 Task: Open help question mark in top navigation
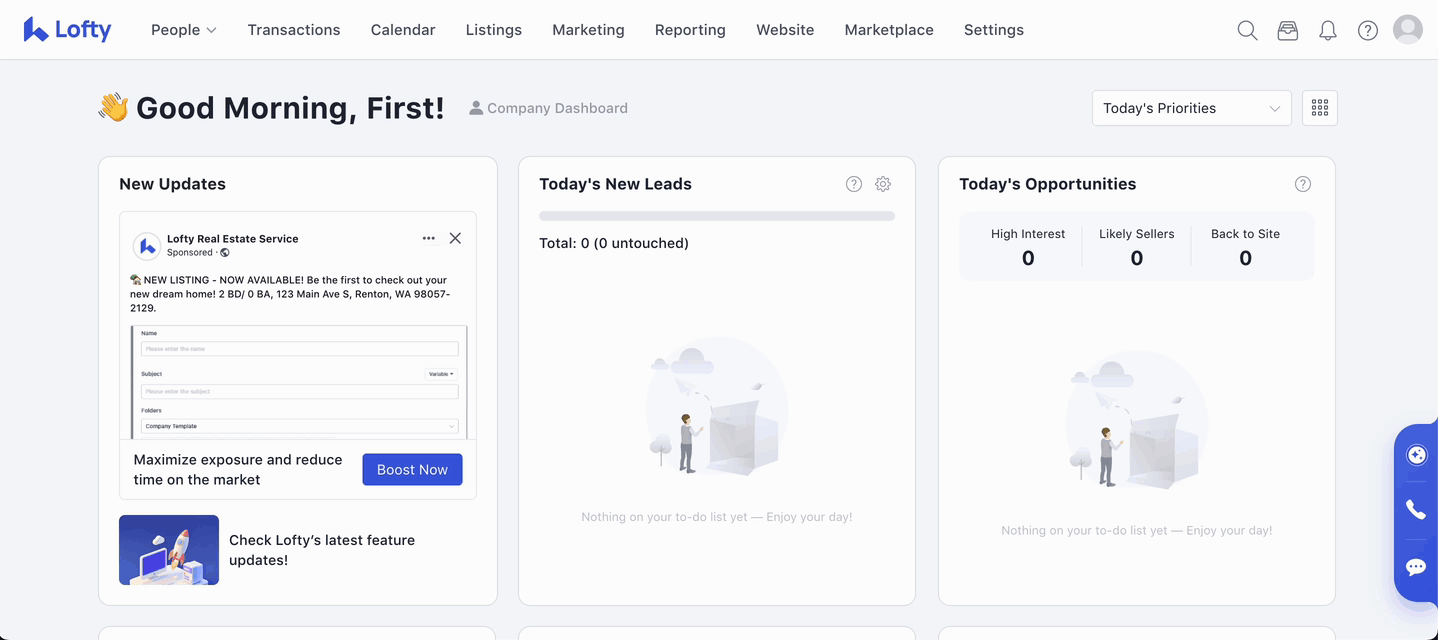pos(1367,30)
